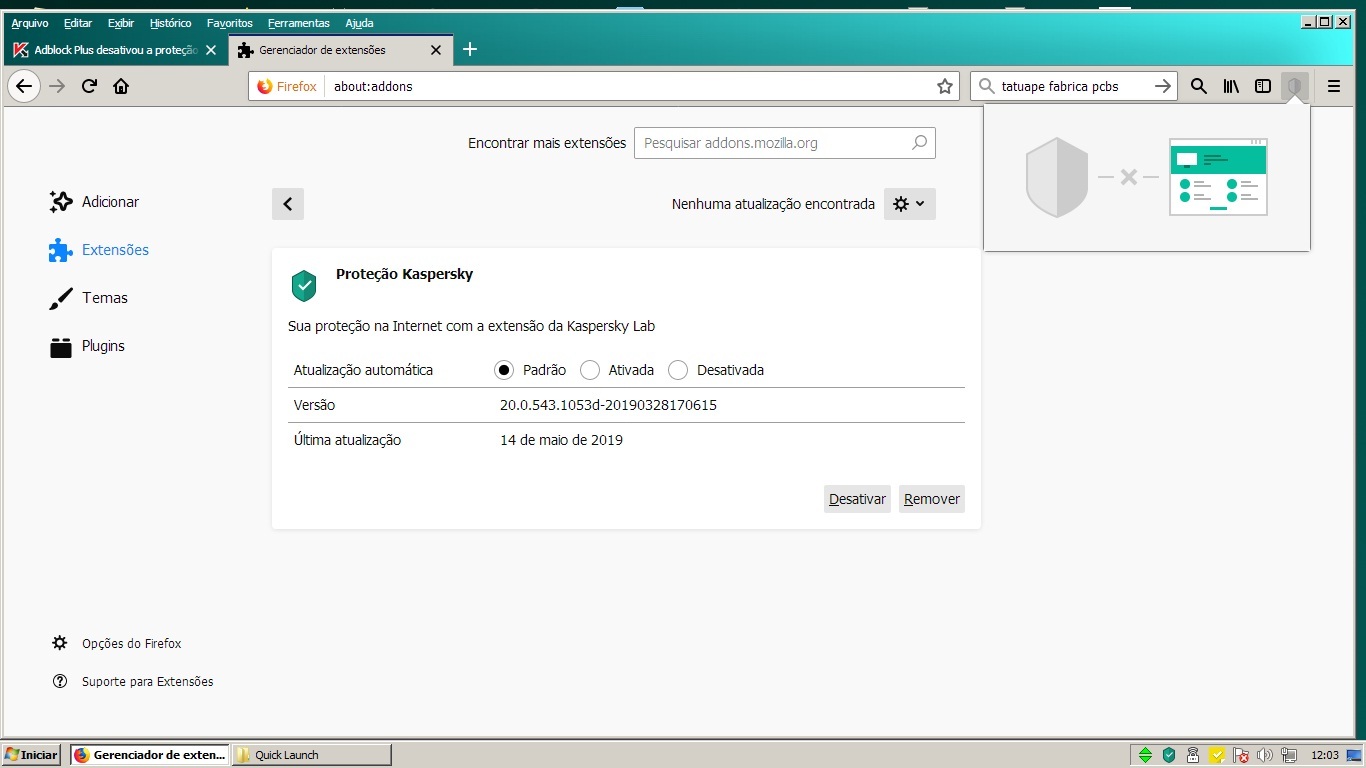Open the Library bookshelf icon
Image resolution: width=1366 pixels, height=768 pixels.
coord(1231,86)
